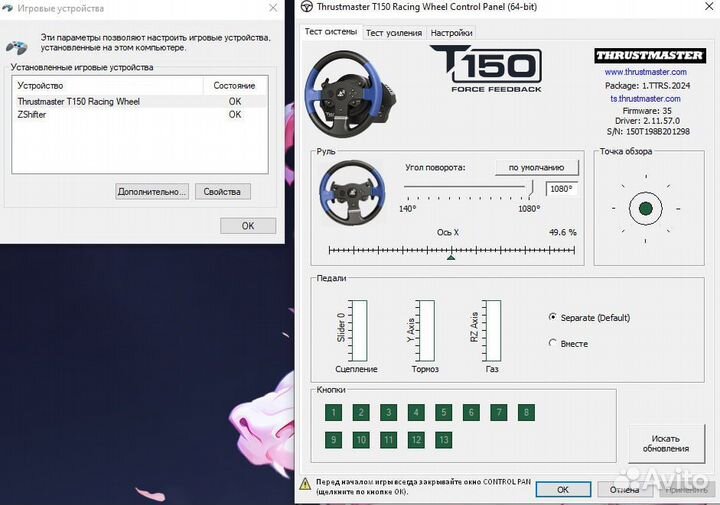Click the T150 Force Feedback logo
This screenshot has width=720, height=505.
486,69
